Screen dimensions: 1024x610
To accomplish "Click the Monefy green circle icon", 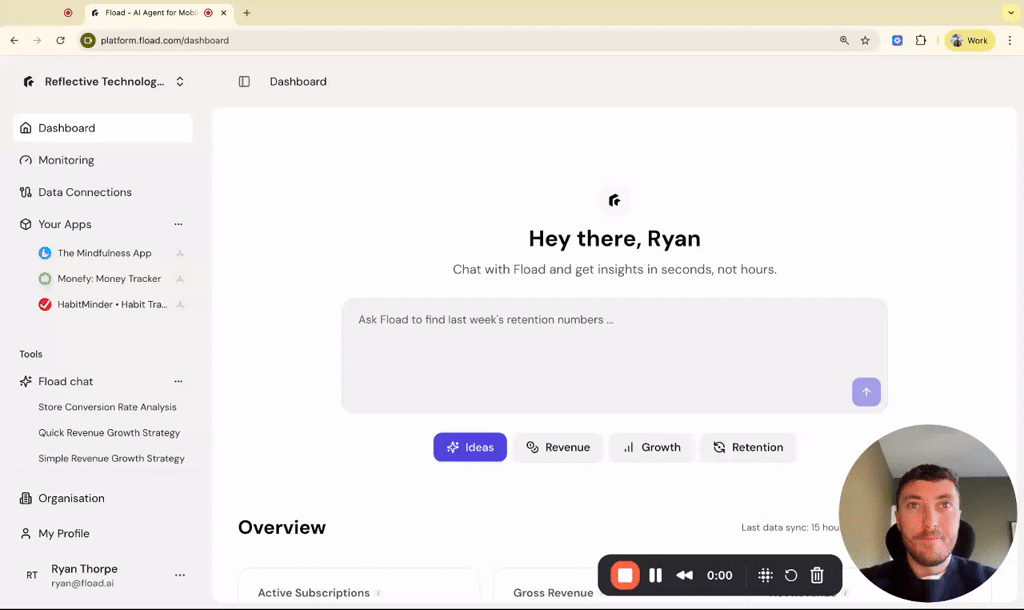I will point(44,279).
